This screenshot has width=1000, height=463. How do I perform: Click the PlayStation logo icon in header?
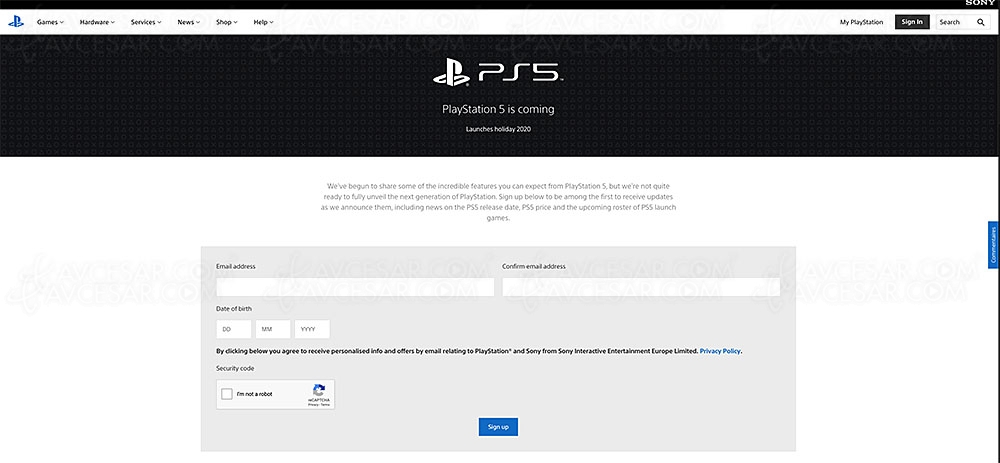point(15,22)
